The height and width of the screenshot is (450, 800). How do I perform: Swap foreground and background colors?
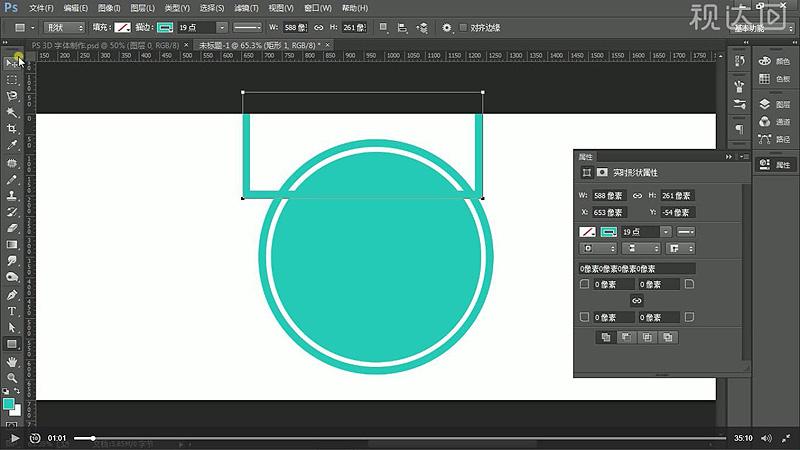pyautogui.click(x=17, y=391)
